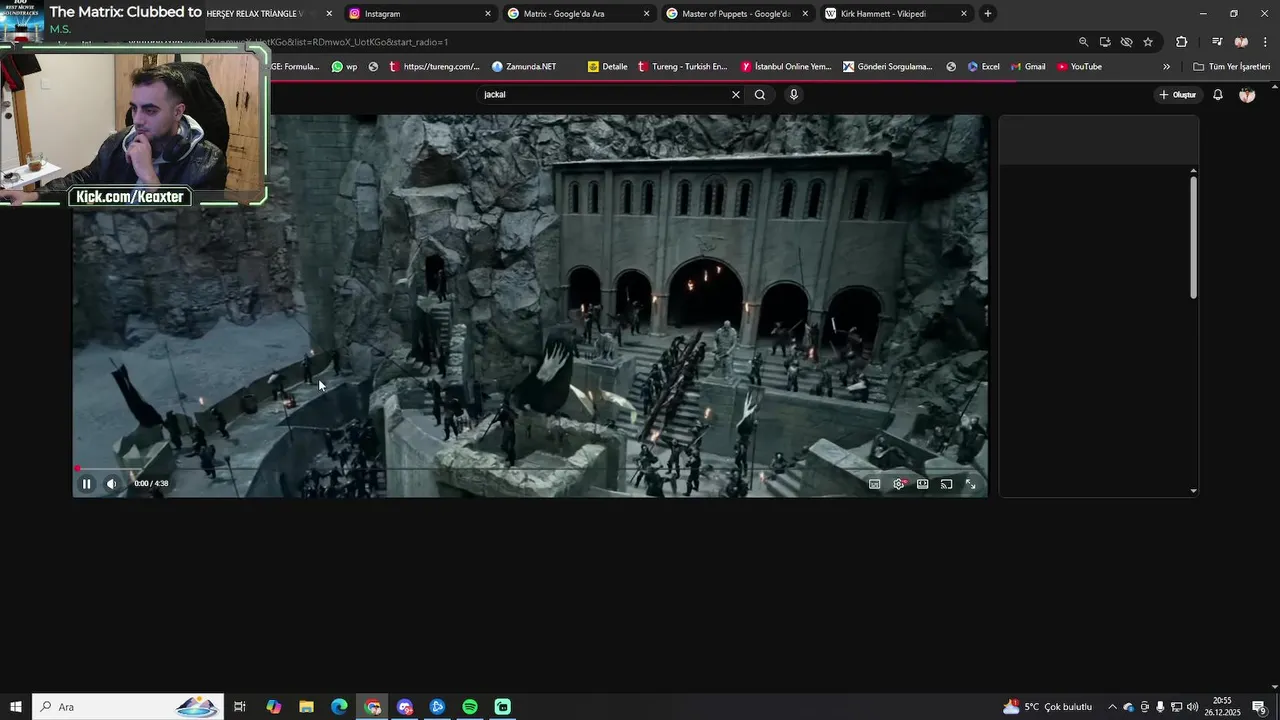Viewport: 1280px width, 720px height.
Task: Clear the YouTube search box
Action: tap(736, 95)
